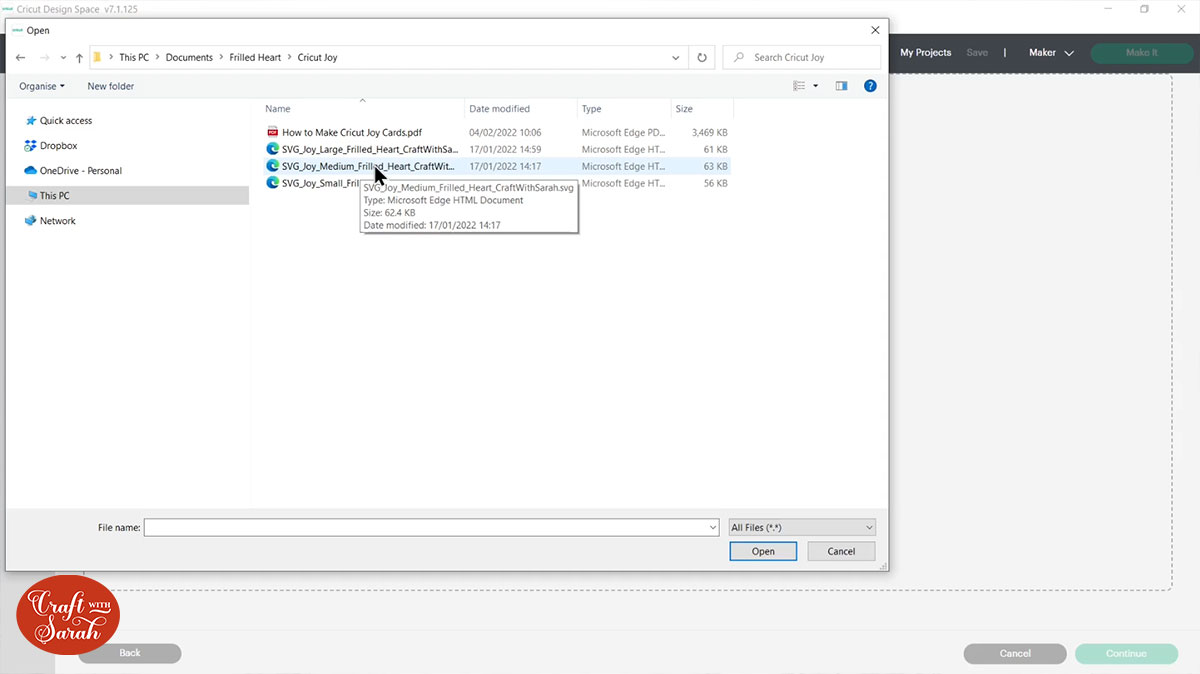Expand the Organise dropdown menu
This screenshot has width=1200, height=674.
point(42,86)
